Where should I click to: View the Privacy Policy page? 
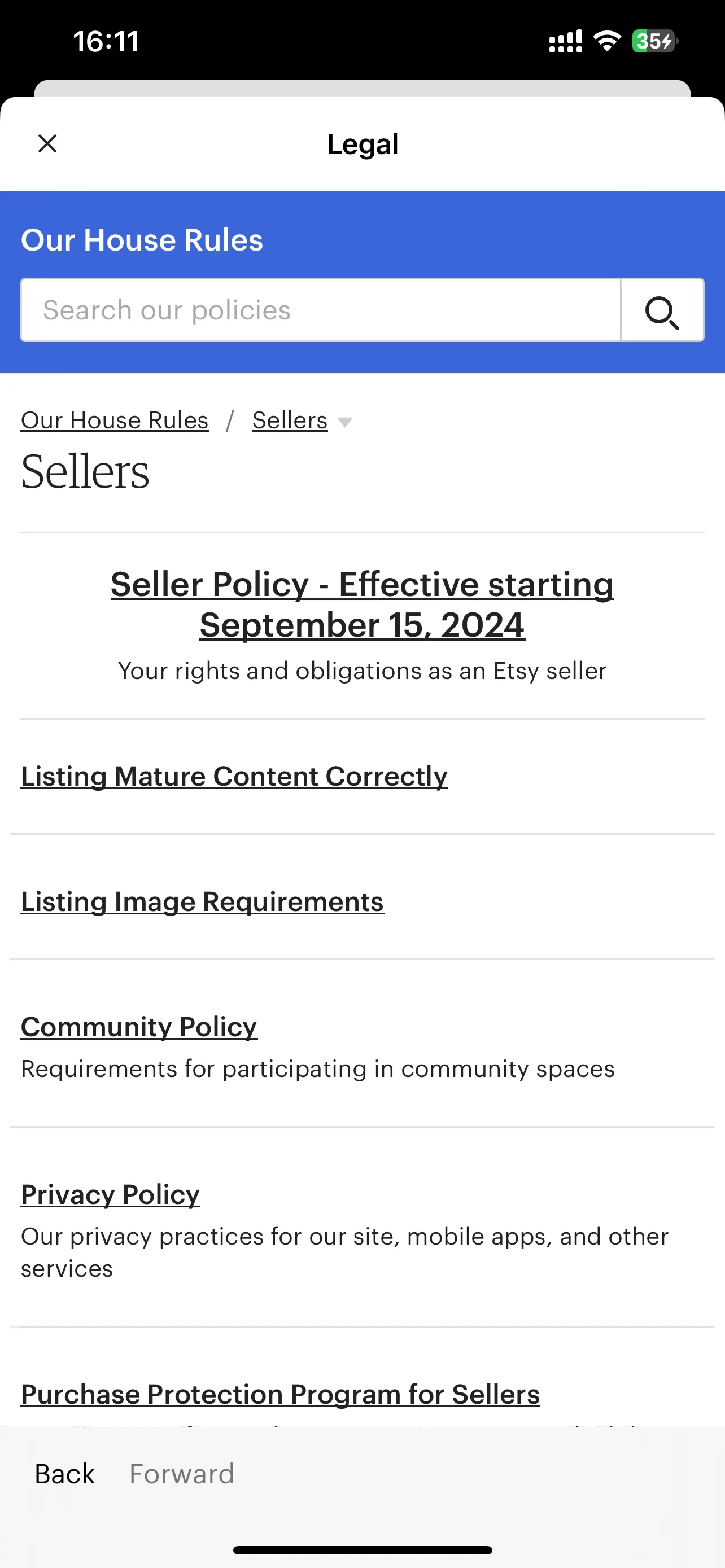(x=110, y=1194)
